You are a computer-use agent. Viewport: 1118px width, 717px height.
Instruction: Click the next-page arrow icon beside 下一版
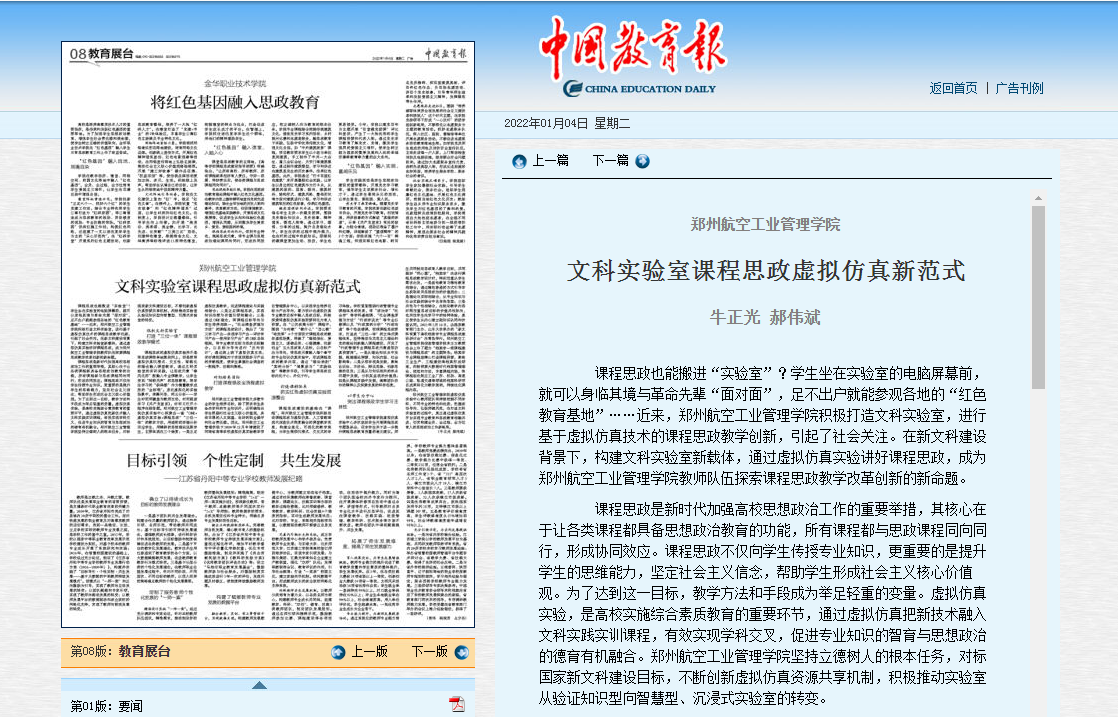click(462, 652)
